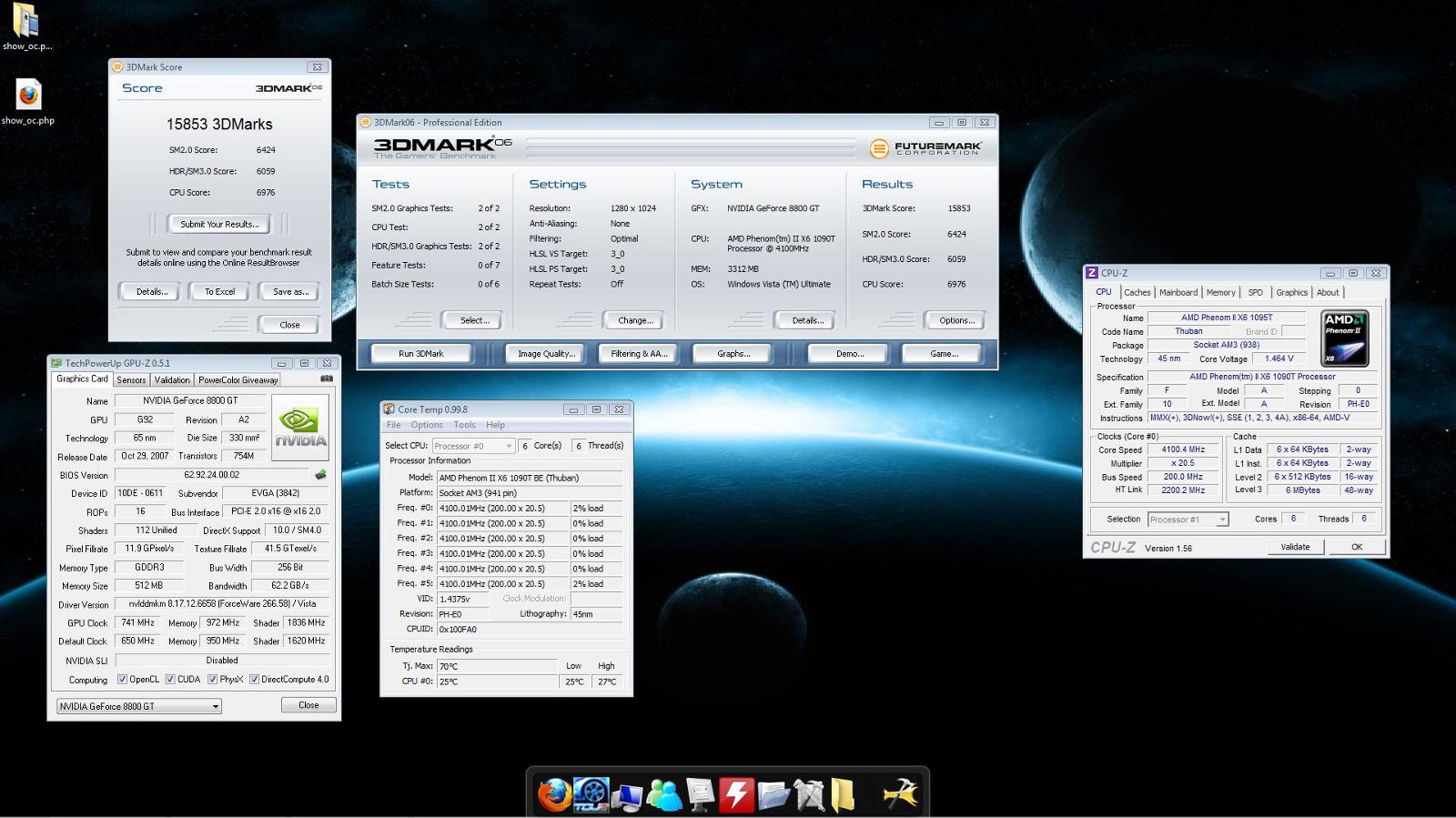Viewport: 1456px width, 818px height.
Task: Click Change... under Settings in 3DMark06
Action: tap(634, 320)
